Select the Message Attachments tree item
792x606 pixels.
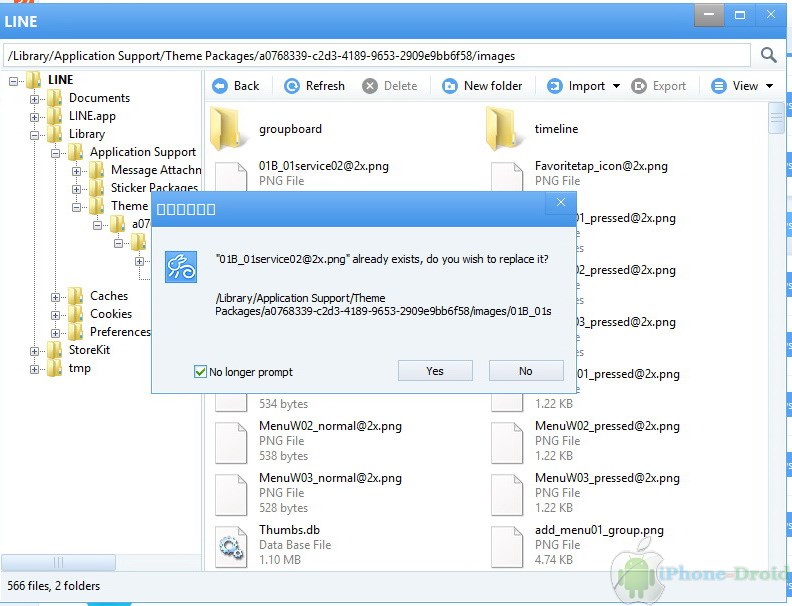tap(156, 170)
